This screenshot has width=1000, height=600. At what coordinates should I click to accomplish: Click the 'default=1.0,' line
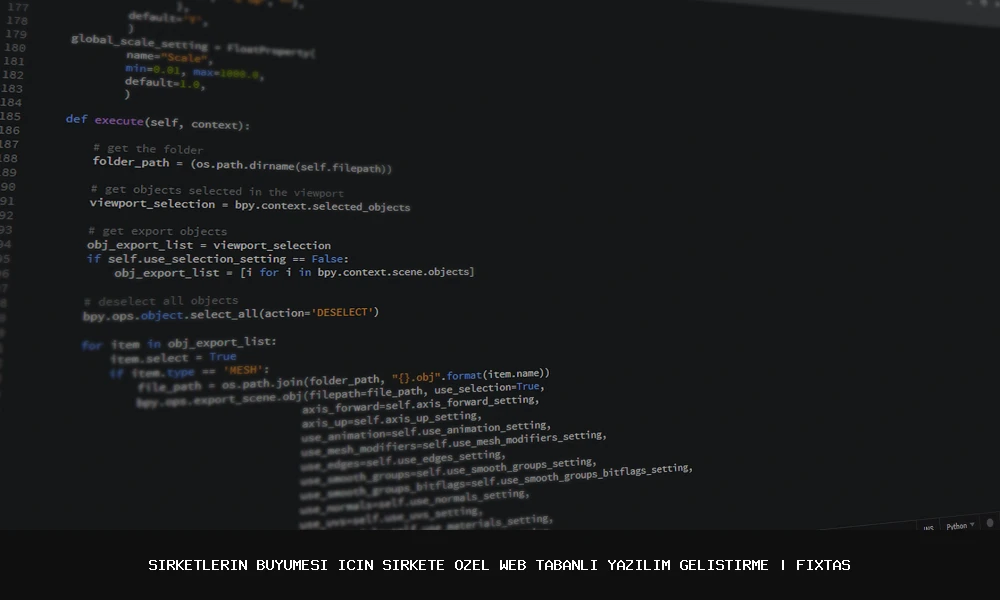(165, 83)
